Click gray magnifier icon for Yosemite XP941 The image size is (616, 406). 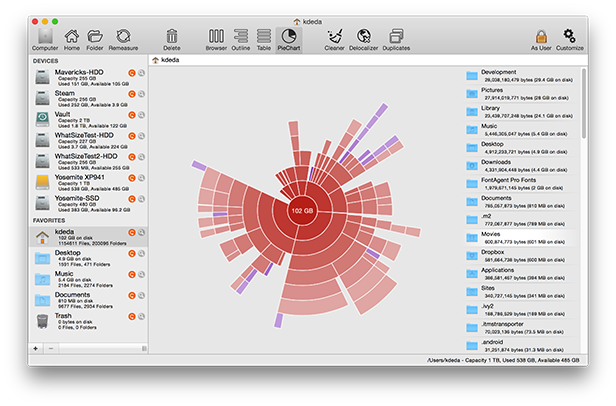tap(141, 178)
